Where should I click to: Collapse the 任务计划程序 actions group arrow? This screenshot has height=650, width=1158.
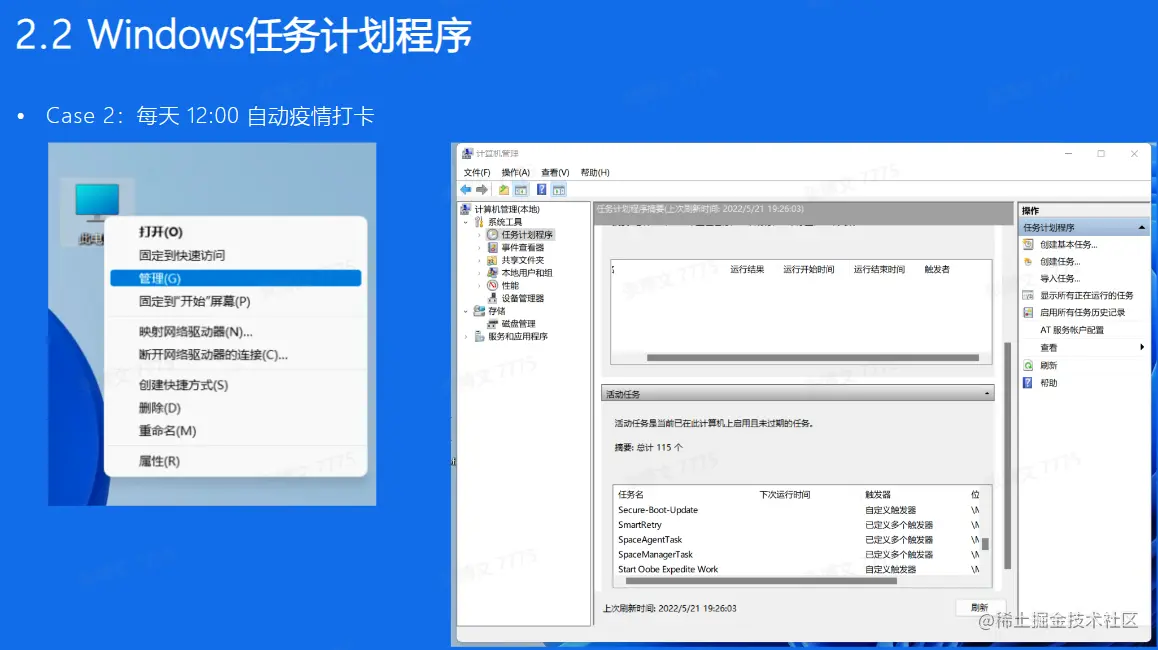tap(1141, 226)
